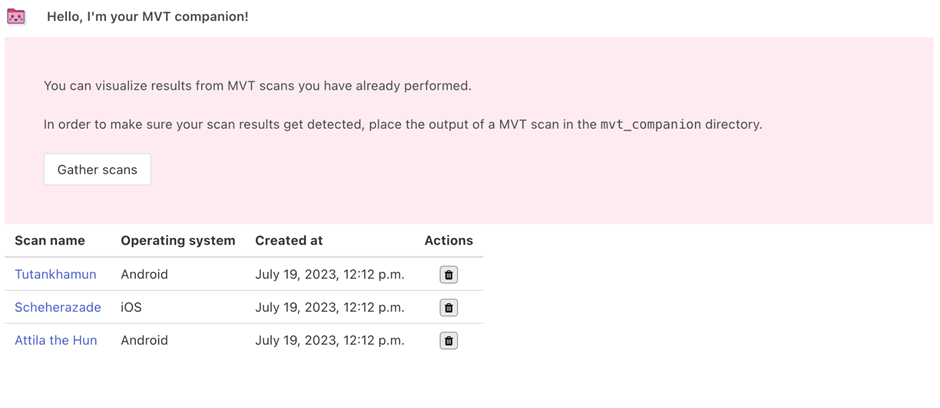Click the Scan name column header
Image resolution: width=940 pixels, height=408 pixels.
tap(49, 240)
